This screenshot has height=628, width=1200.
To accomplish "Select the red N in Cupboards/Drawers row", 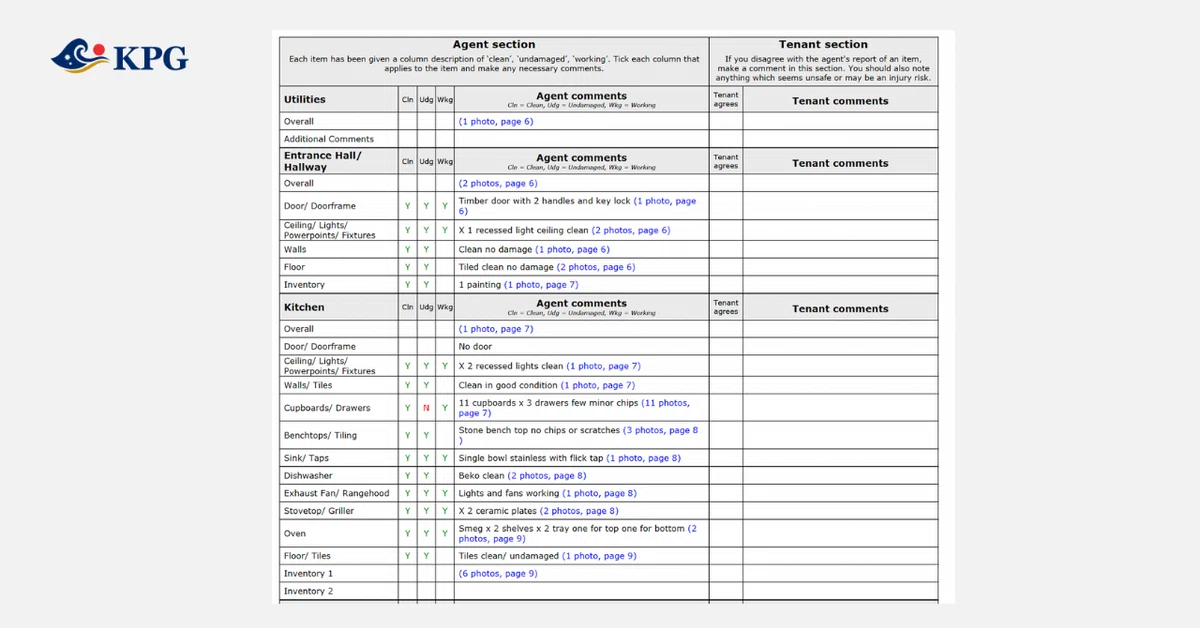I will tap(426, 408).
